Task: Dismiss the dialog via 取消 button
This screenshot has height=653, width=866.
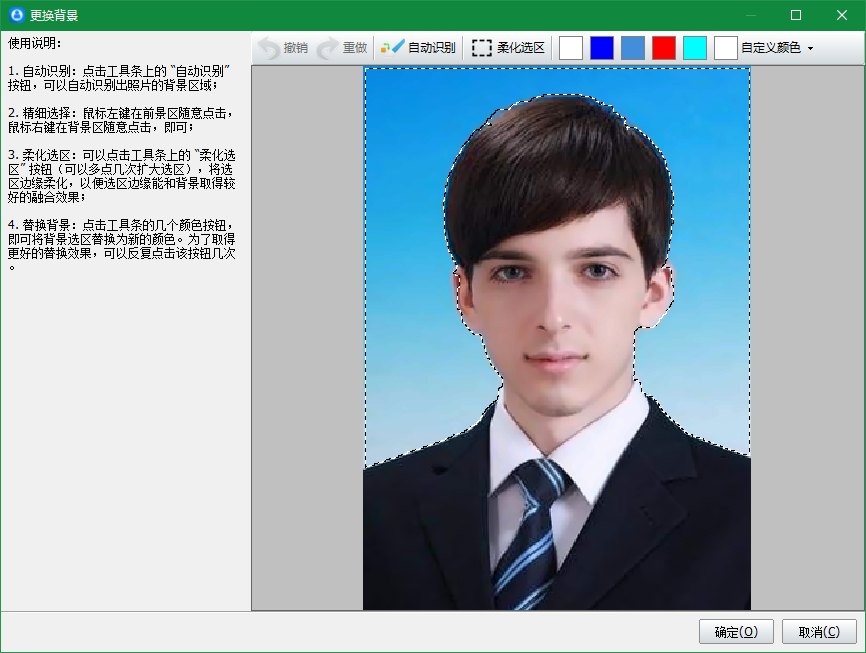Action: pos(819,631)
